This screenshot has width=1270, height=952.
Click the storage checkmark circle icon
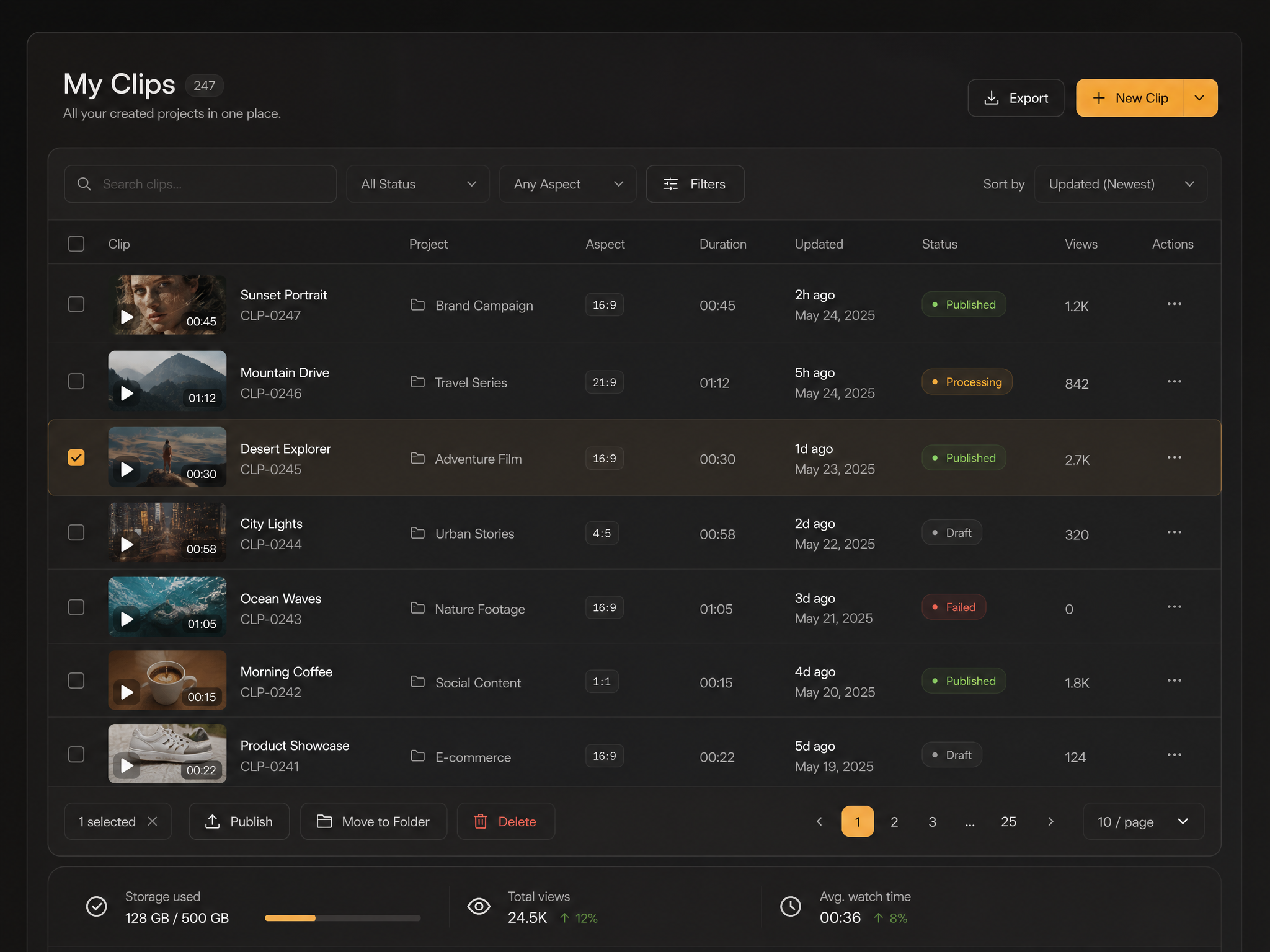click(96, 907)
